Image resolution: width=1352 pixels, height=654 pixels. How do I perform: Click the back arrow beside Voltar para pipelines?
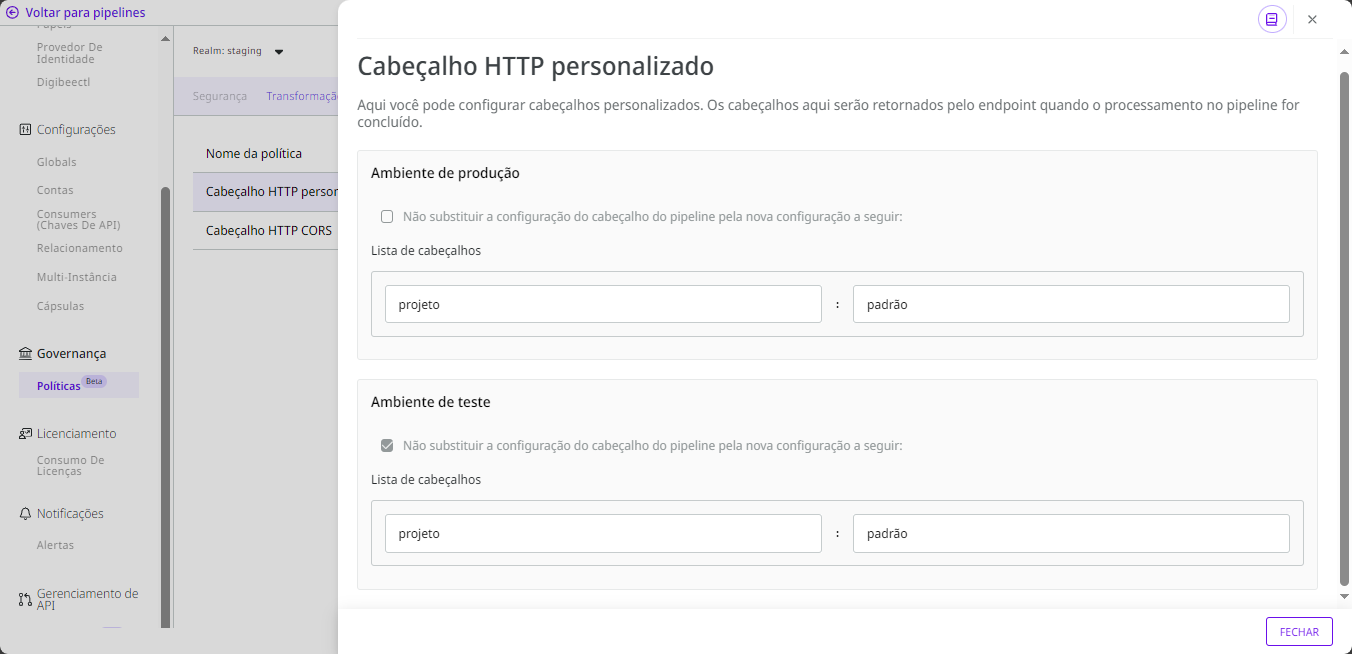point(13,13)
